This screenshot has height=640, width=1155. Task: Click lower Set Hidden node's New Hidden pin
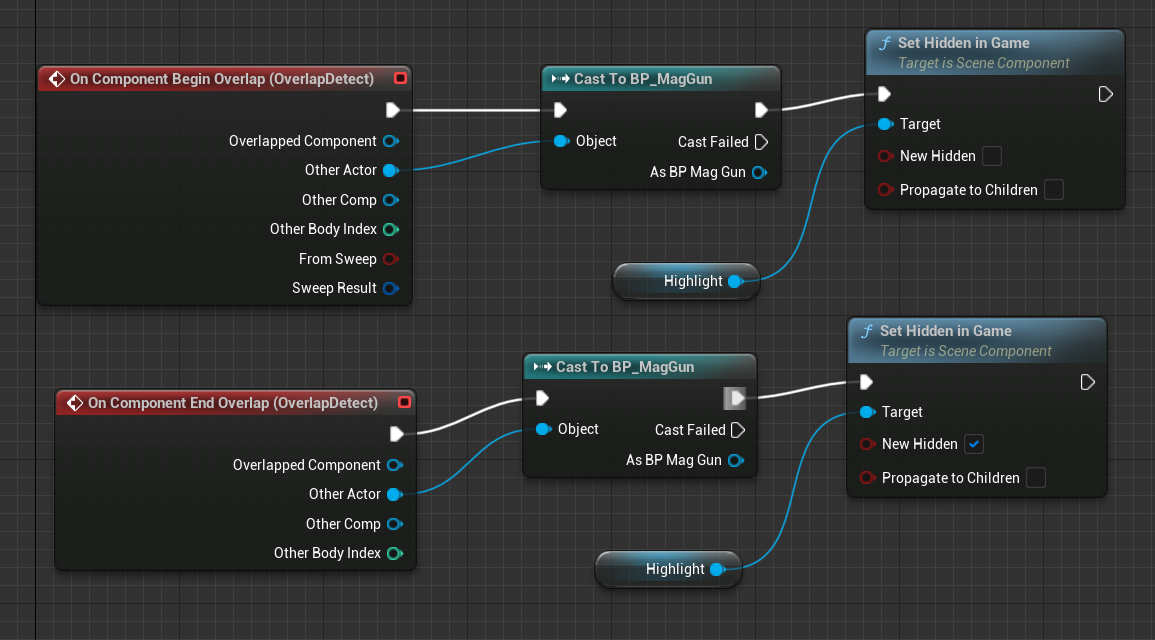[x=868, y=444]
